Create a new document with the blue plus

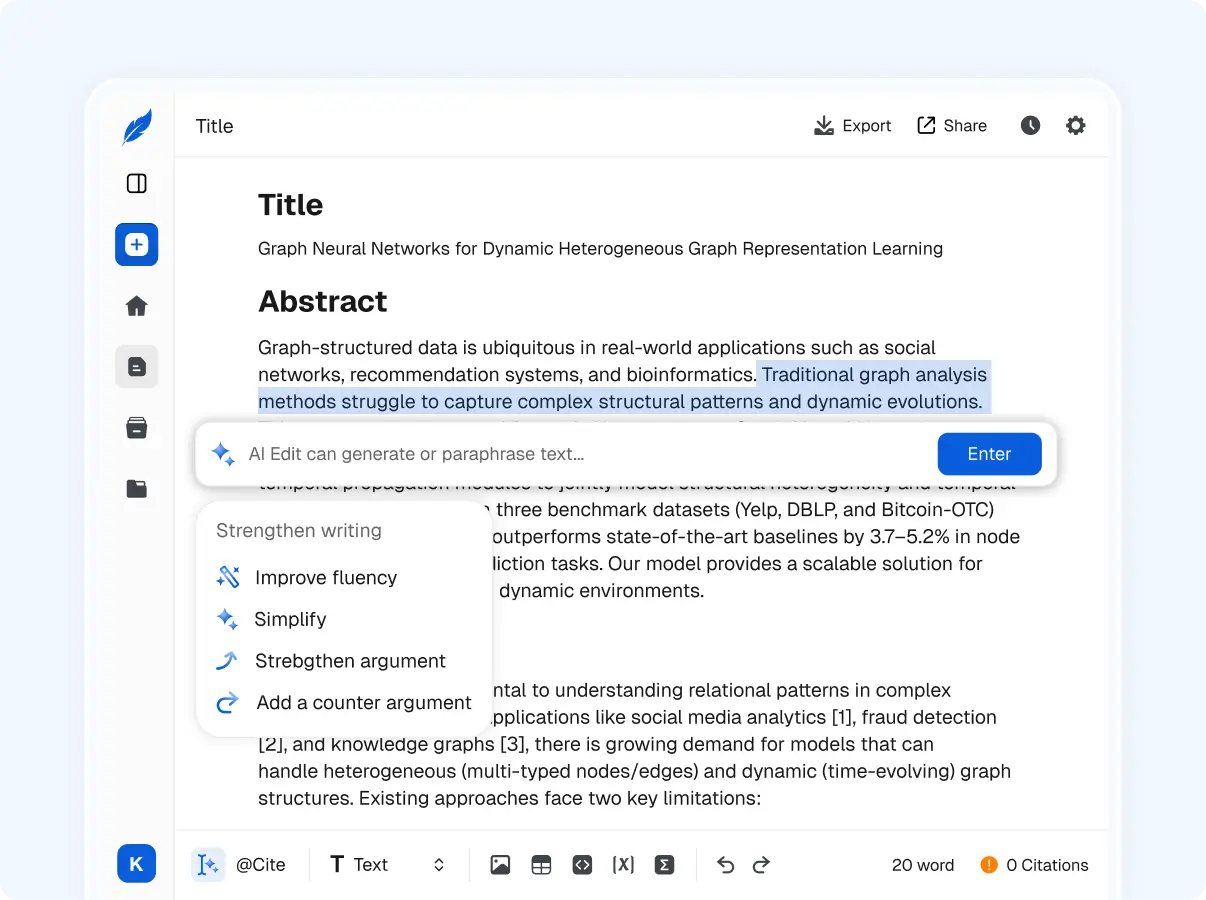[x=137, y=244]
